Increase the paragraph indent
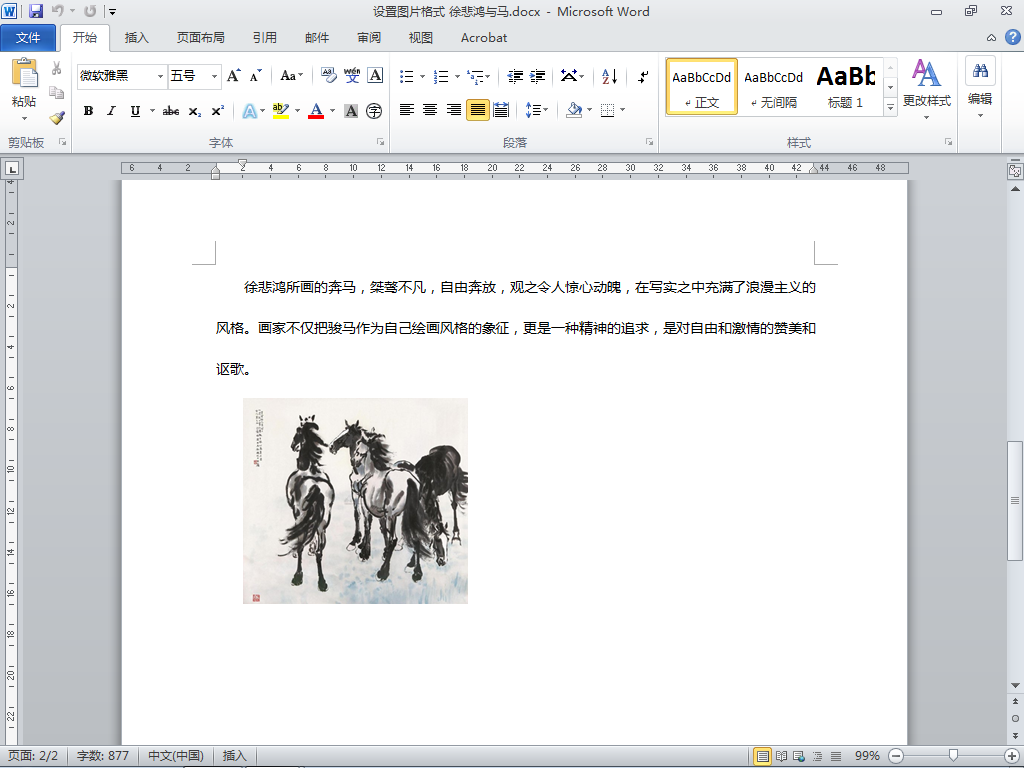Image resolution: width=1024 pixels, height=768 pixels. coord(537,76)
